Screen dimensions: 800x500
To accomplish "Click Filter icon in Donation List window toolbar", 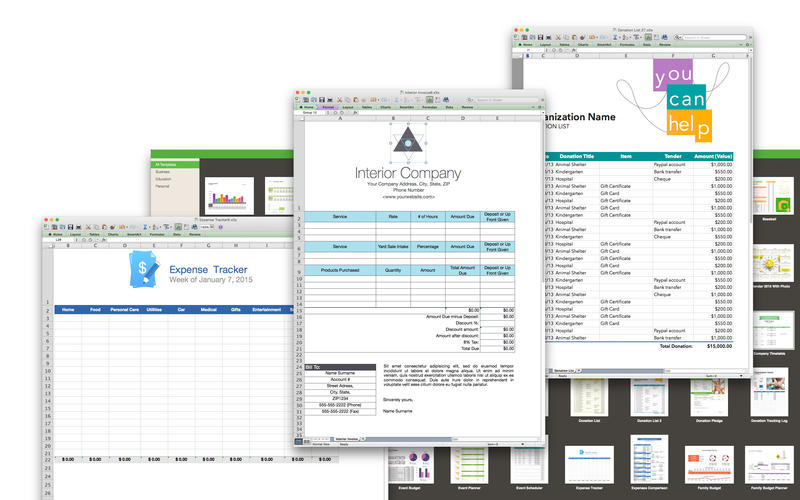I will click(636, 37).
